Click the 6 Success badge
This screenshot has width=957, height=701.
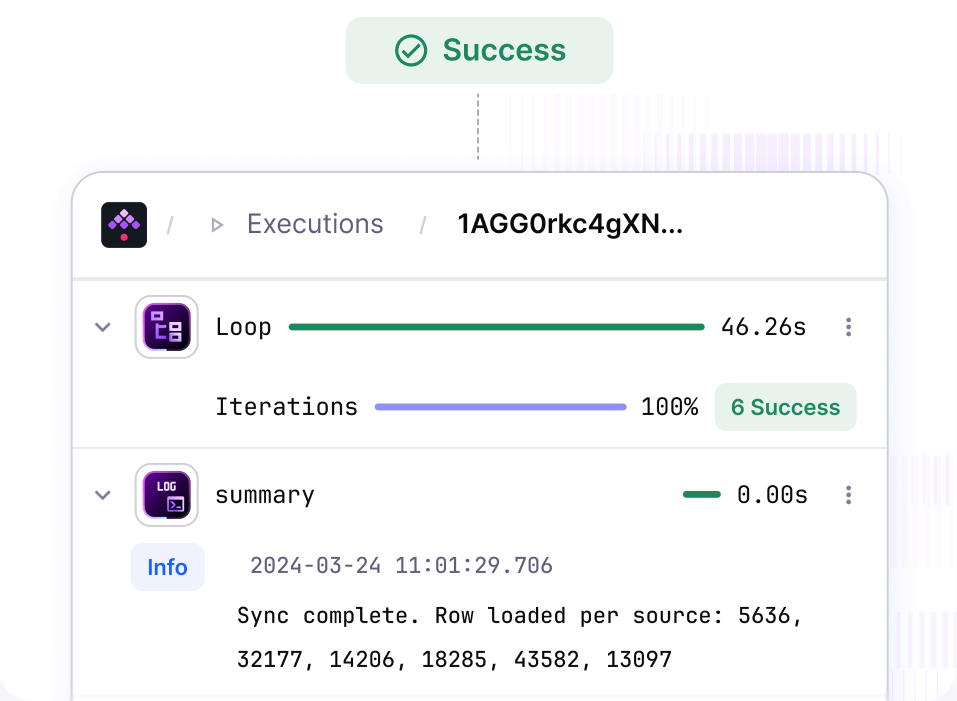point(785,407)
